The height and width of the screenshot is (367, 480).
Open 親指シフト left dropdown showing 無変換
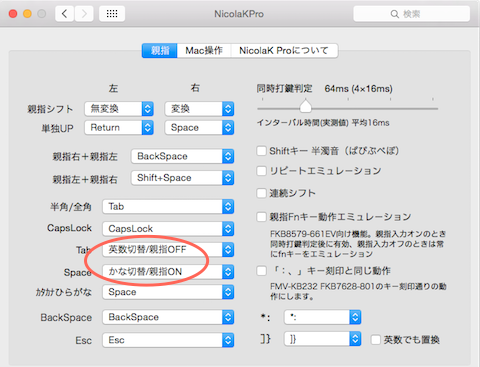[119, 109]
